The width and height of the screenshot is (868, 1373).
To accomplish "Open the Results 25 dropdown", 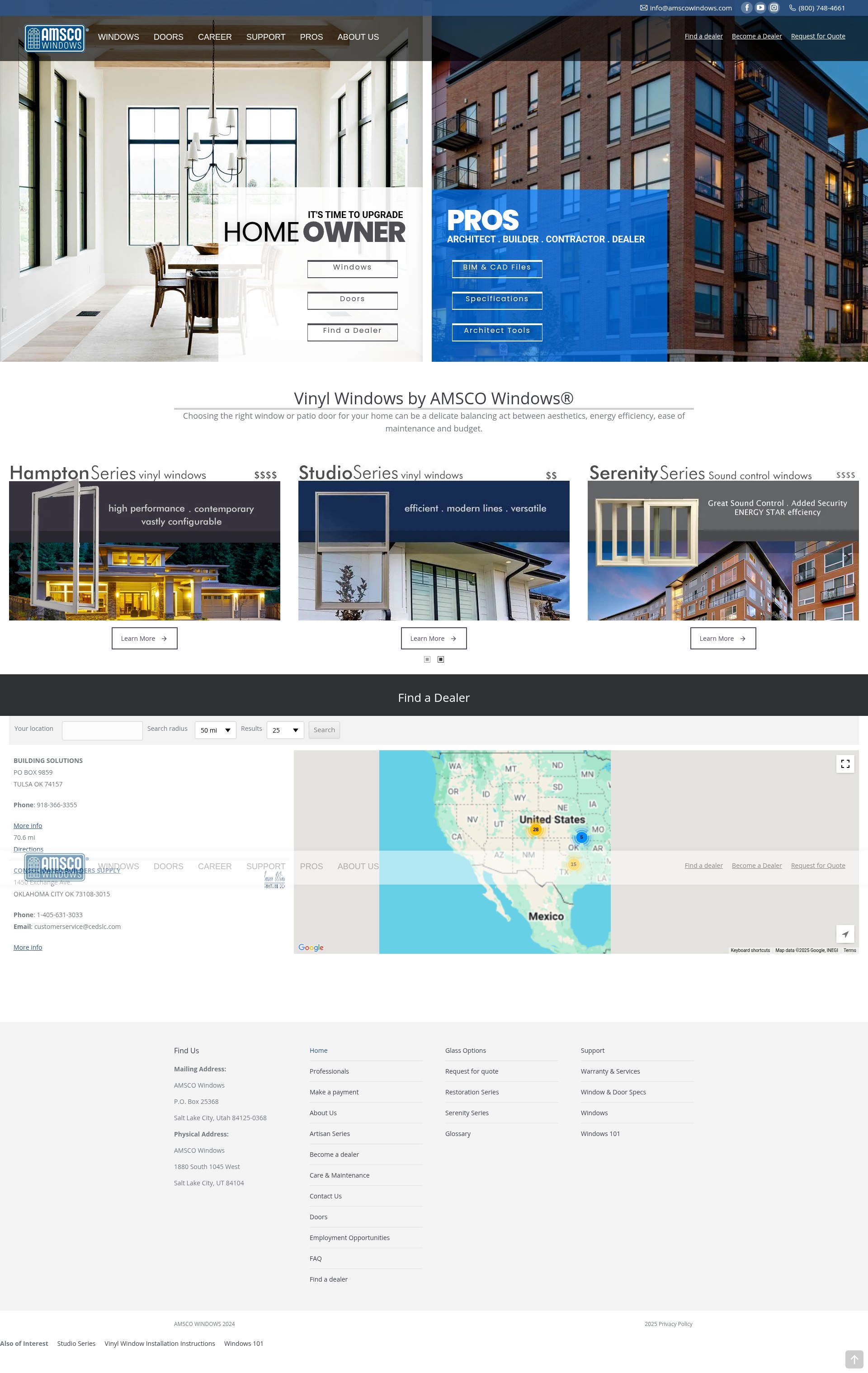I will coord(285,730).
